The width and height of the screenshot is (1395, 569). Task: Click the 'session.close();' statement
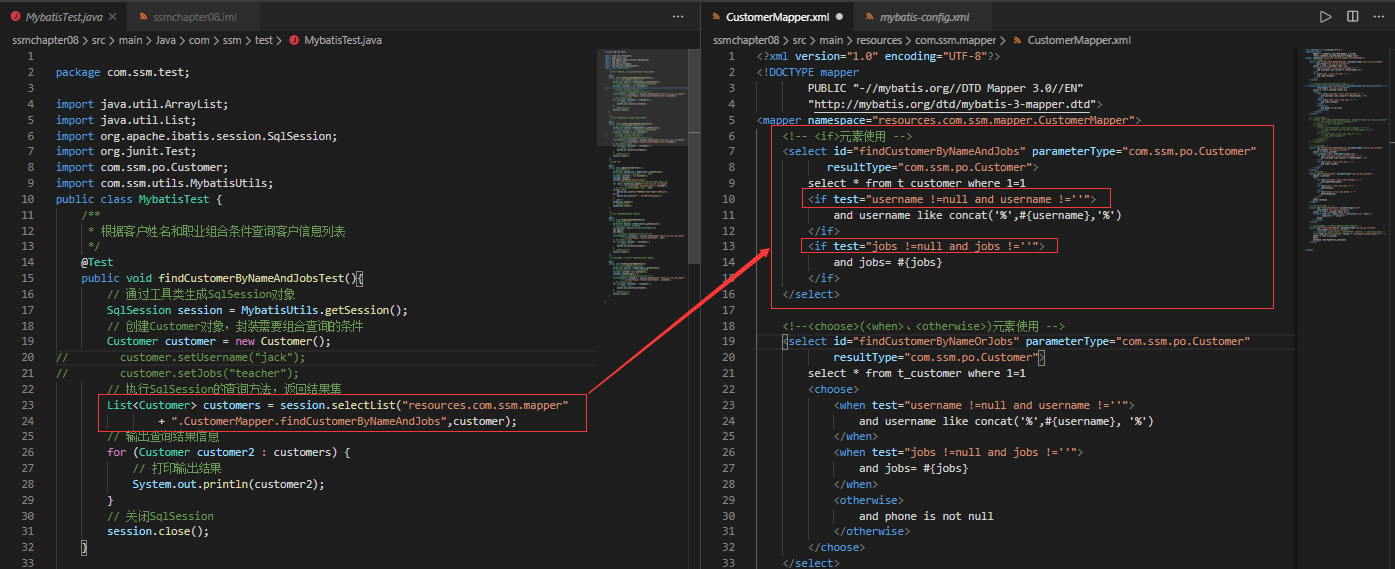tap(158, 531)
